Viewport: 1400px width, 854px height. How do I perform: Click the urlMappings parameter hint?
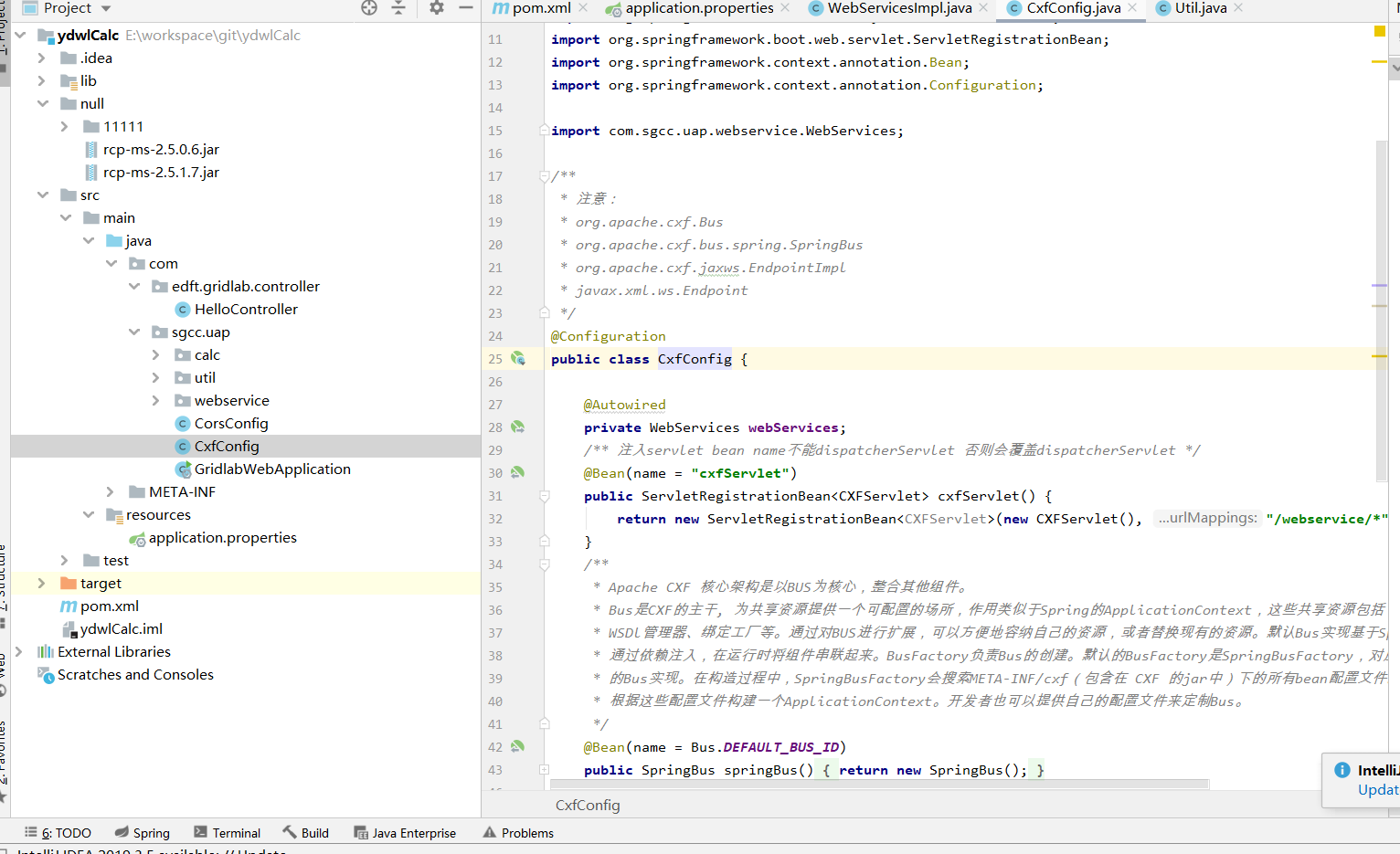click(1208, 518)
